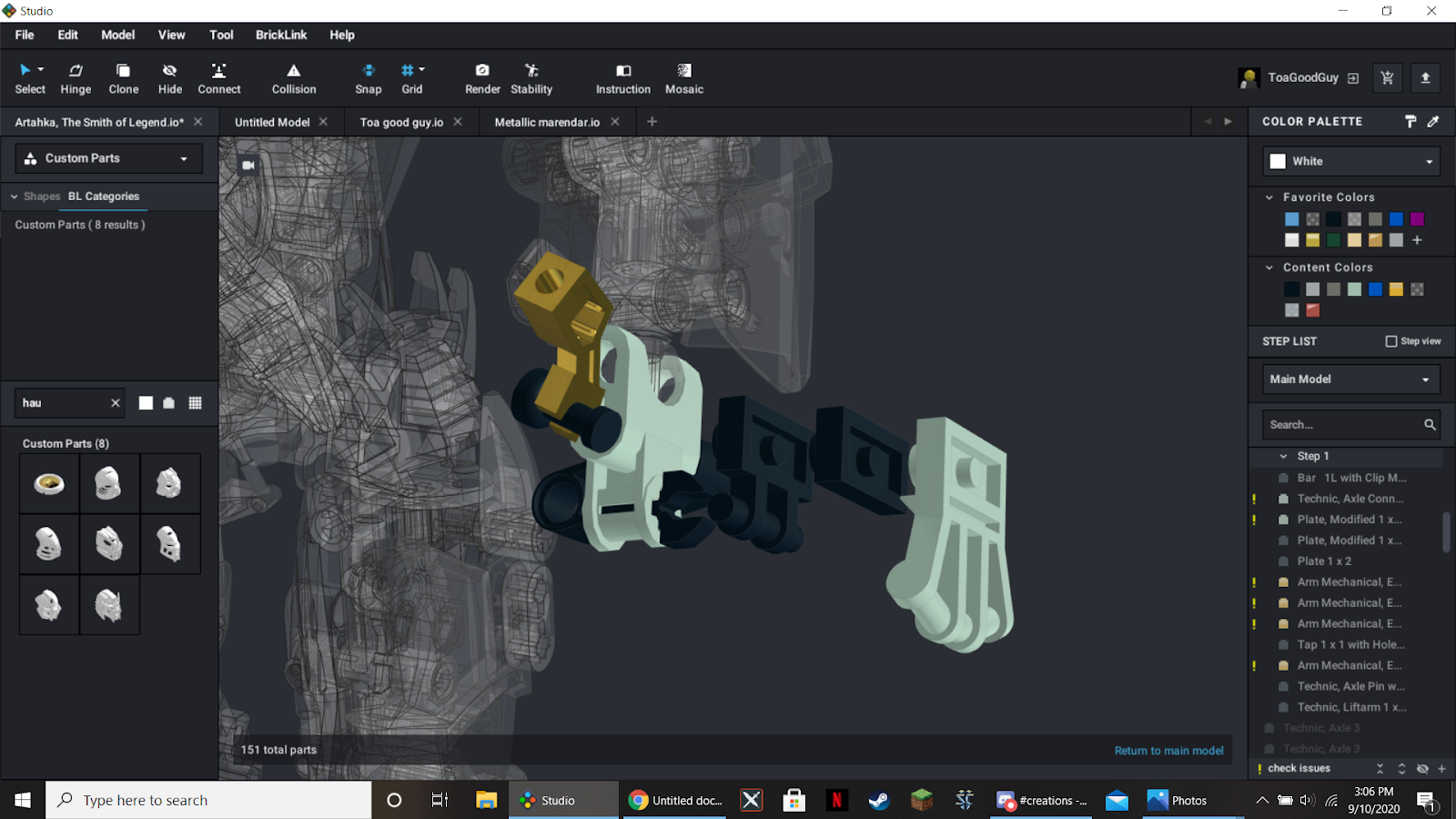
Task: Click the Hide tool icon
Action: (x=169, y=70)
